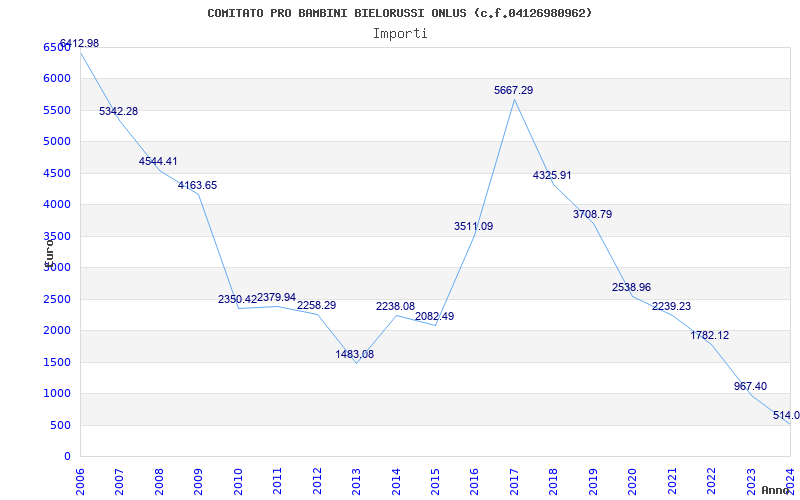Click the 6000 y-axis tick label
The height and width of the screenshot is (500, 800).
57,79
